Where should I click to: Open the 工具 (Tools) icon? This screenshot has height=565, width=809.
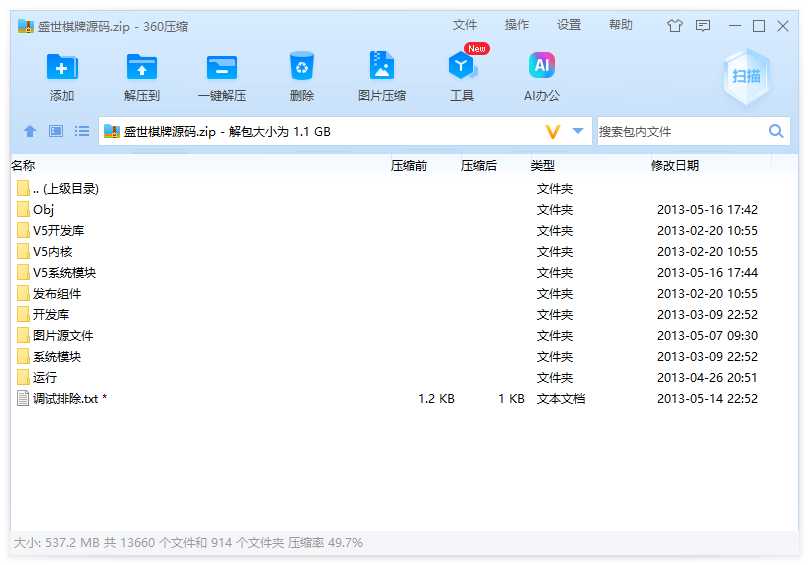[462, 66]
